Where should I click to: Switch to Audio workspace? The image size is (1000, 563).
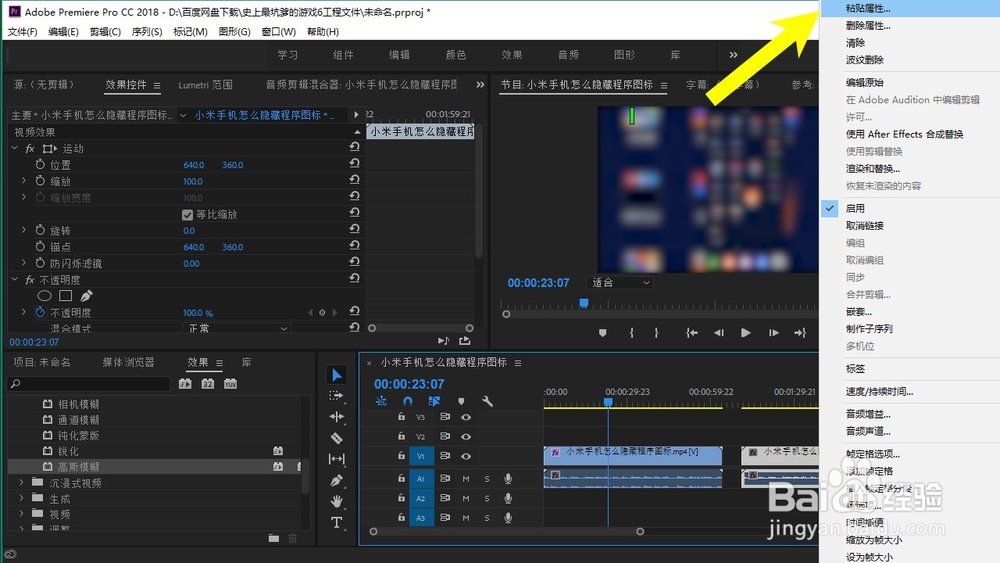568,55
